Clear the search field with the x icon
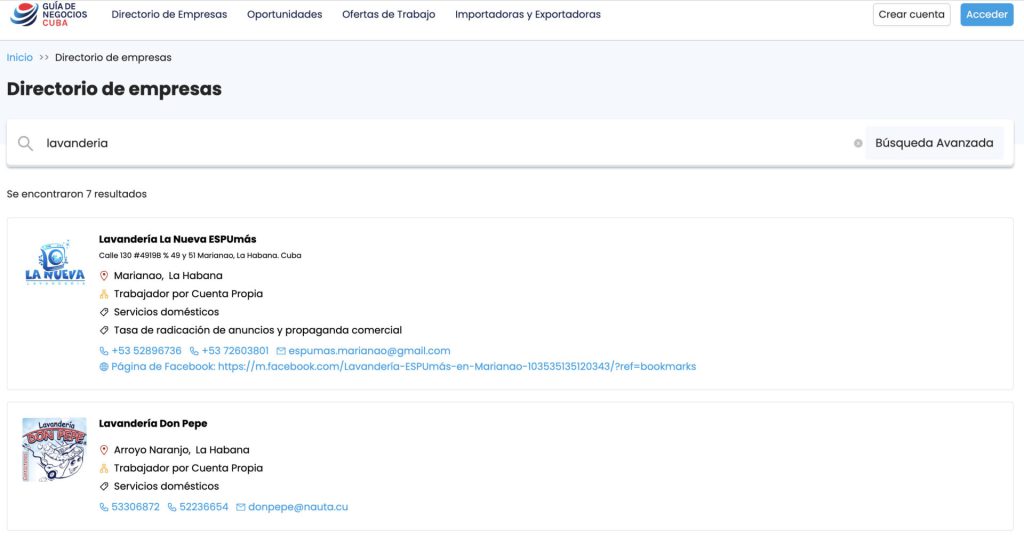This screenshot has height=536, width=1024. coord(858,143)
